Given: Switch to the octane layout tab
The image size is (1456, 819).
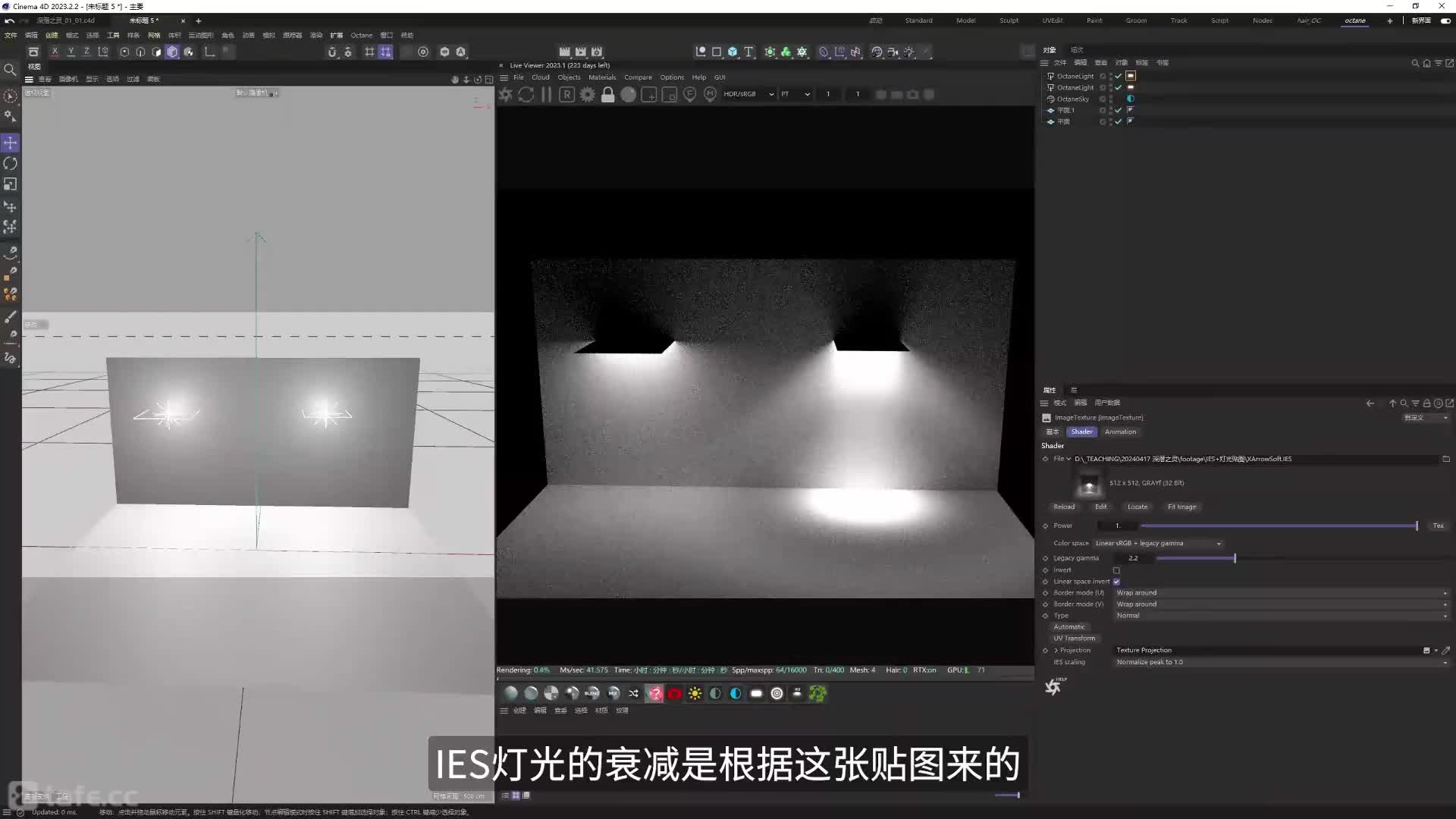Looking at the screenshot, I should pos(1355,20).
